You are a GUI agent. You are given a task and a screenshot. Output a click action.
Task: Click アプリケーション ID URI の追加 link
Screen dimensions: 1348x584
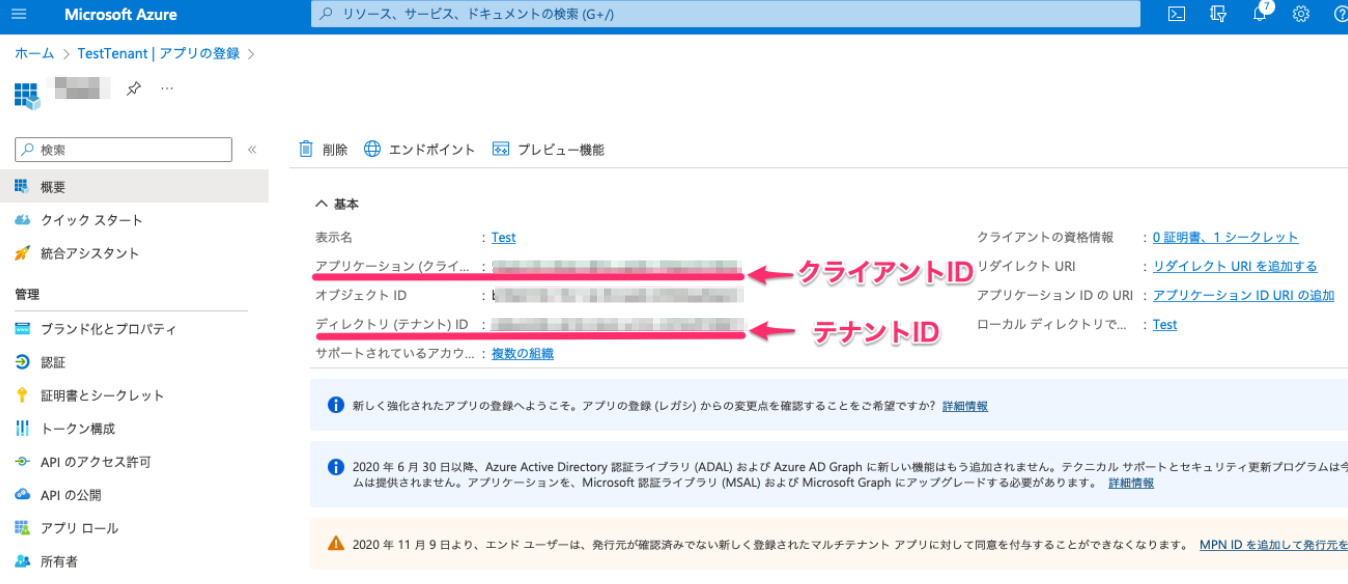[x=1243, y=296]
